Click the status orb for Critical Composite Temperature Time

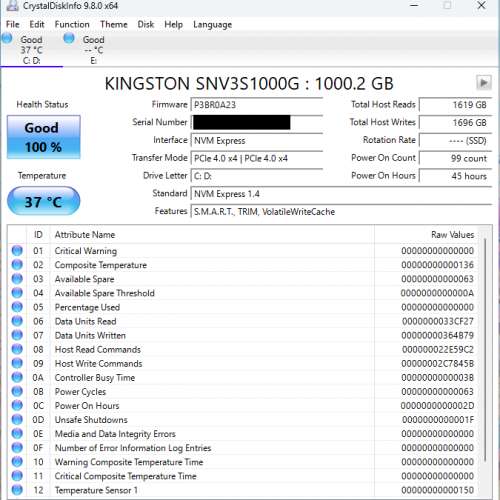17,476
